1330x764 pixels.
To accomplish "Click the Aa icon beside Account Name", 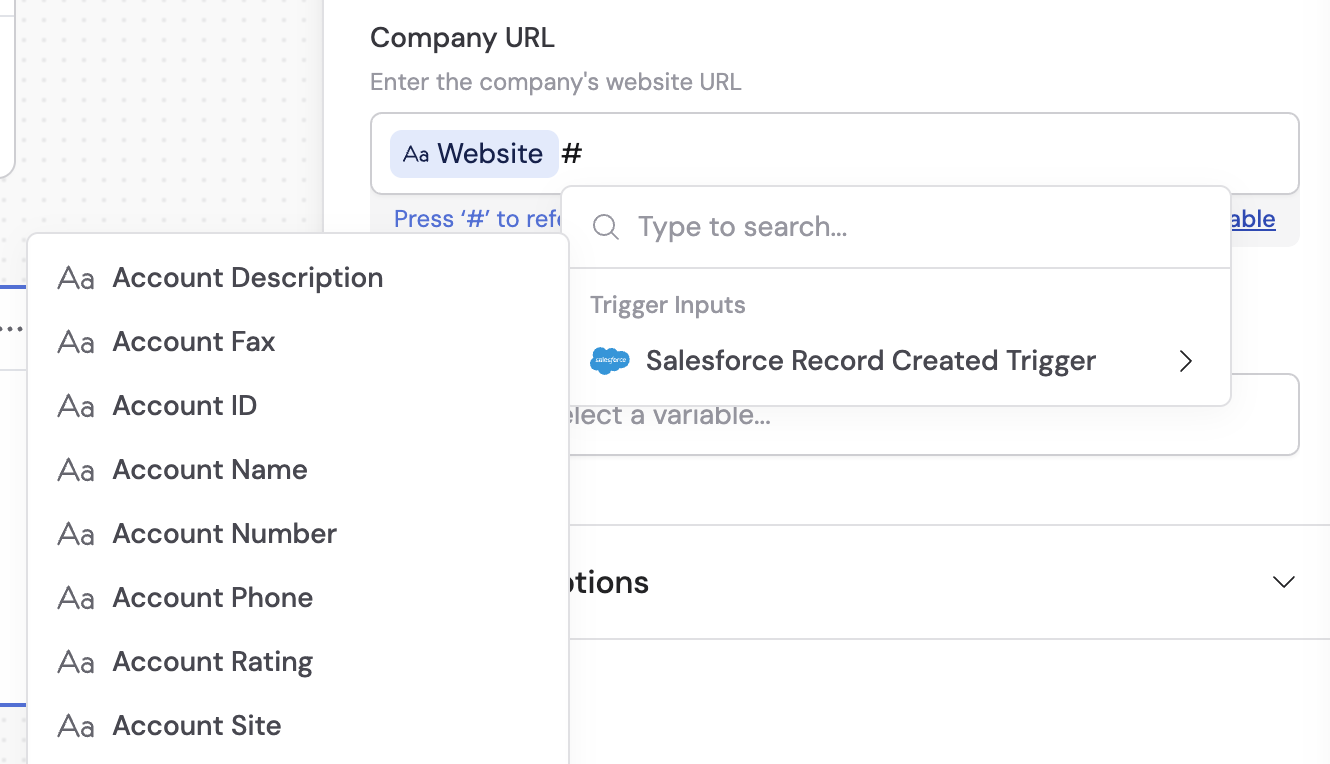I will click(75, 471).
